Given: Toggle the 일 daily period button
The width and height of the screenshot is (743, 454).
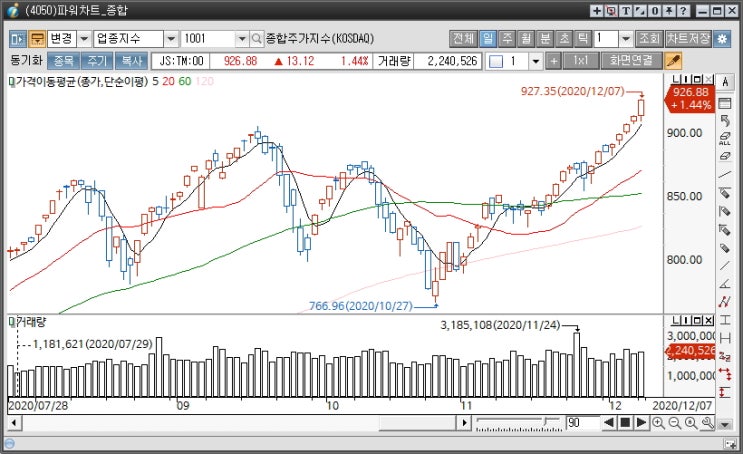Looking at the screenshot, I should coord(488,39).
